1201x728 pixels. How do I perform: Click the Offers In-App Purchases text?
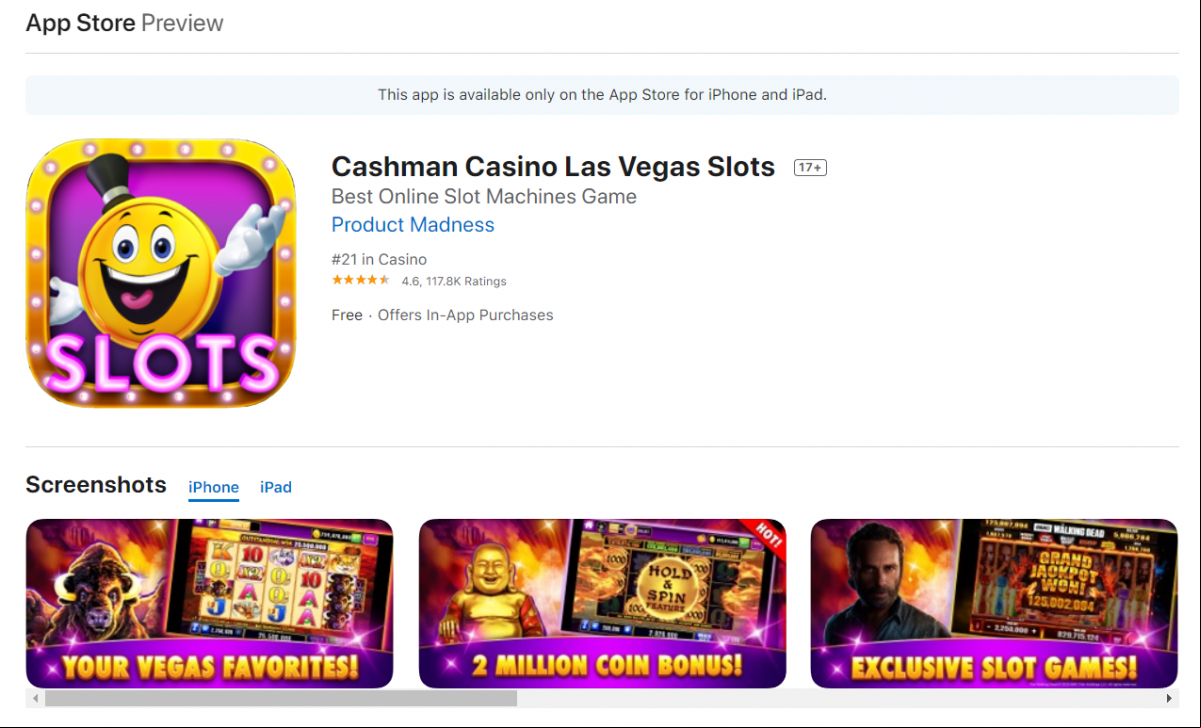click(x=465, y=315)
